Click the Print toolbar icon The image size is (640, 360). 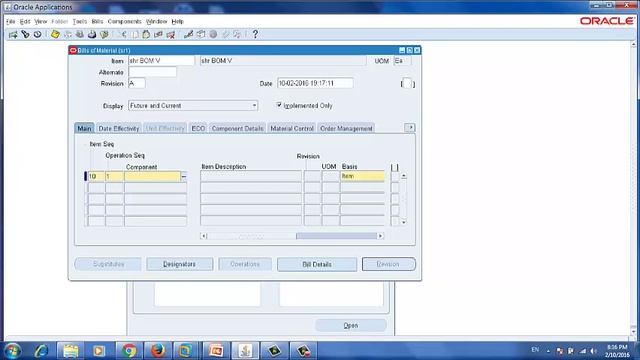[92, 34]
